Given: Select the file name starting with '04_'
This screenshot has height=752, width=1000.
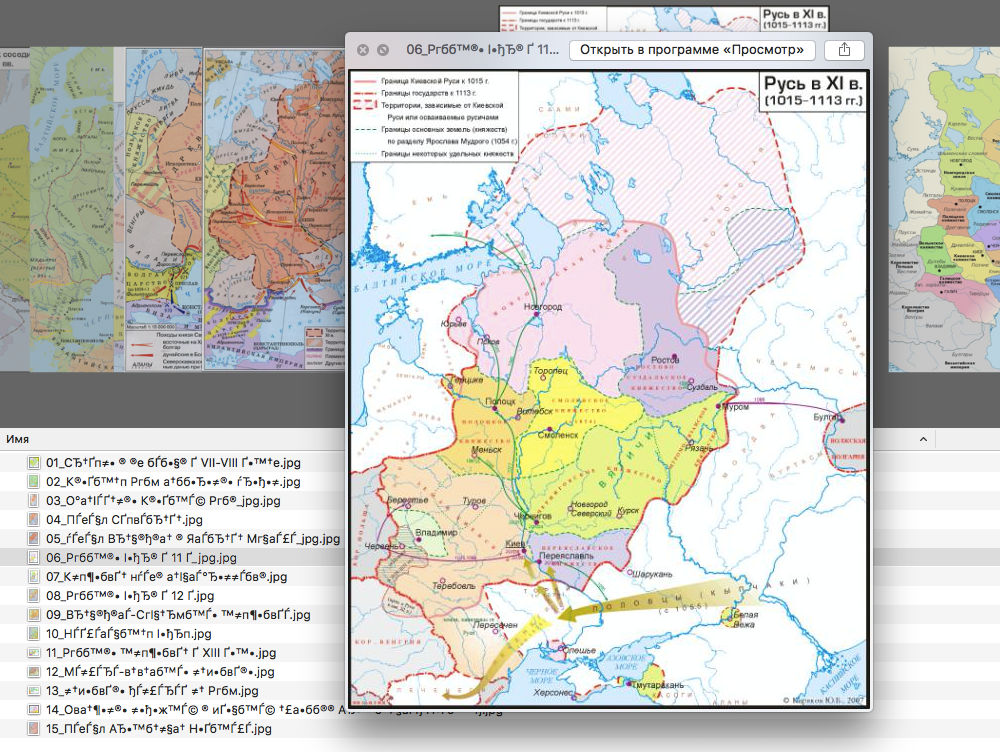Looking at the screenshot, I should click(124, 520).
